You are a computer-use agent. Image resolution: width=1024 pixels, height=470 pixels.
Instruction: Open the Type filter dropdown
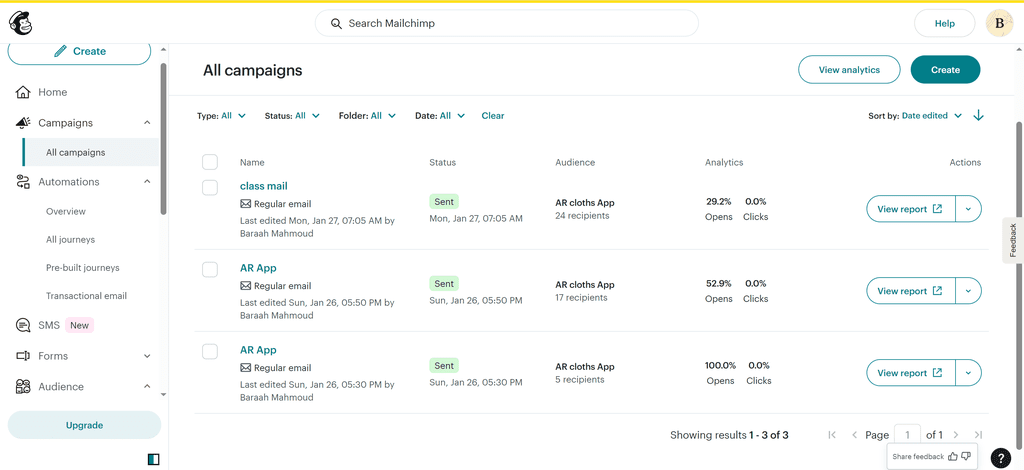(x=221, y=116)
